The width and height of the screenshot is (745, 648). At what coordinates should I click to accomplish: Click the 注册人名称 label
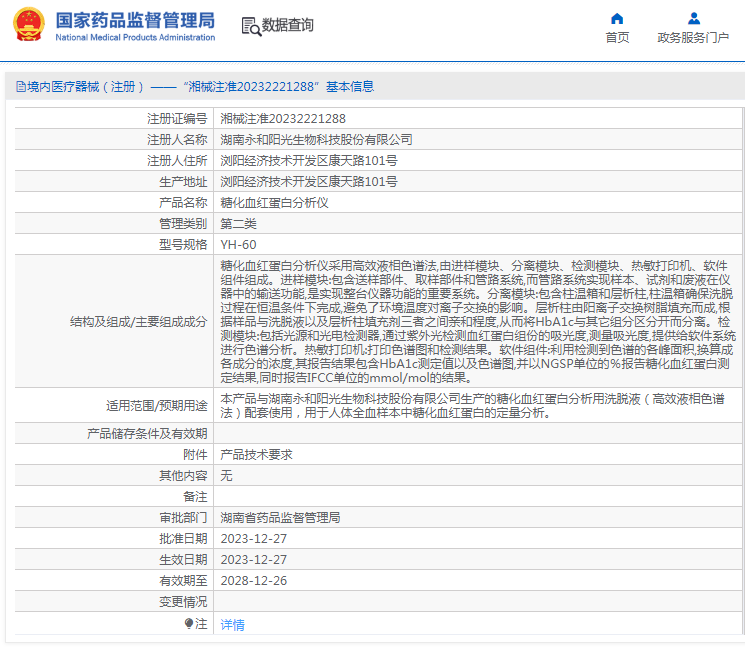tap(177, 139)
